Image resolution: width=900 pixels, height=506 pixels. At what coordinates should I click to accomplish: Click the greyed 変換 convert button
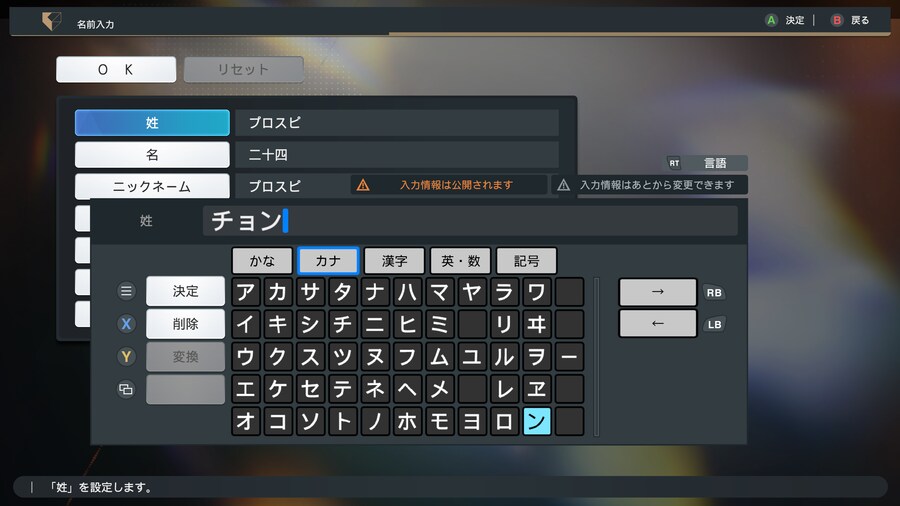click(x=185, y=357)
